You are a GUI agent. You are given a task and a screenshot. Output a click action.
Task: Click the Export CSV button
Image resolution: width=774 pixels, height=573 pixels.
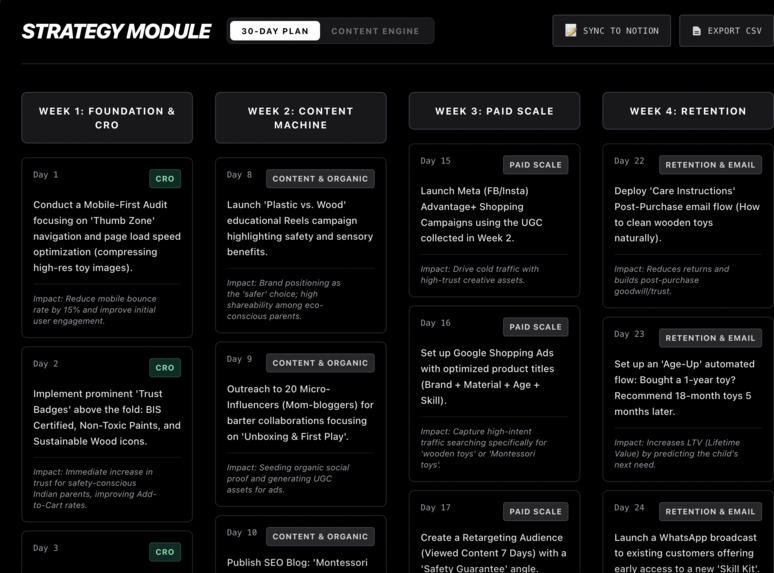pos(727,31)
